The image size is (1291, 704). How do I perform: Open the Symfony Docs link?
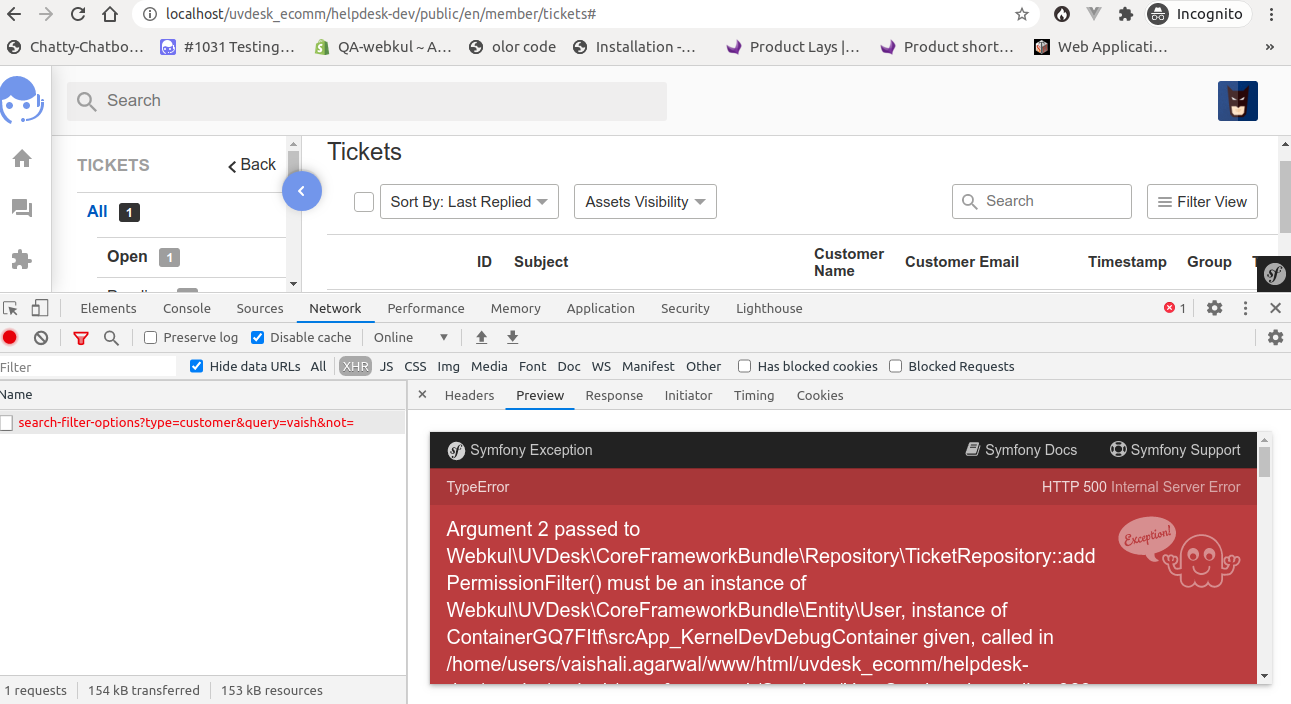[x=1021, y=450]
